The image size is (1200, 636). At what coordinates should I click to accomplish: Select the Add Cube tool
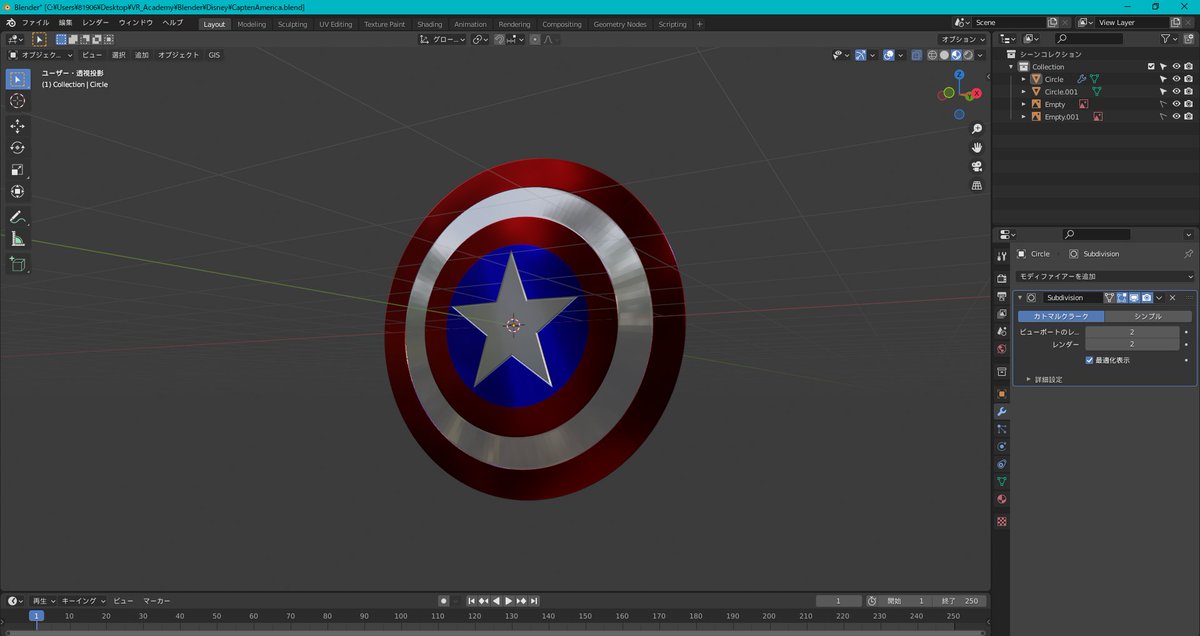point(17,264)
